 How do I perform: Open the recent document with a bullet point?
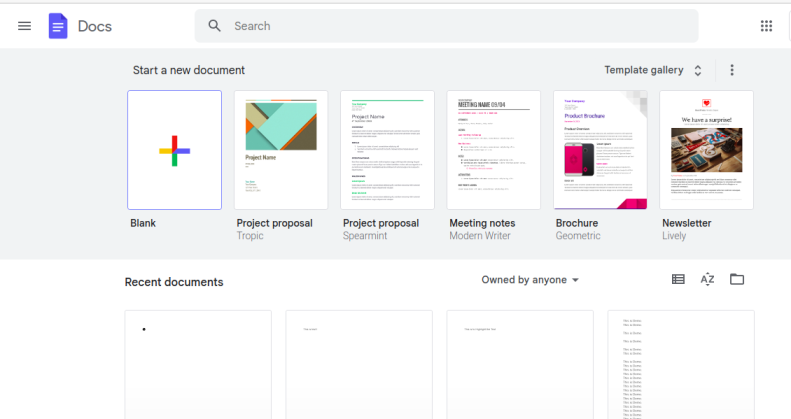point(198,365)
